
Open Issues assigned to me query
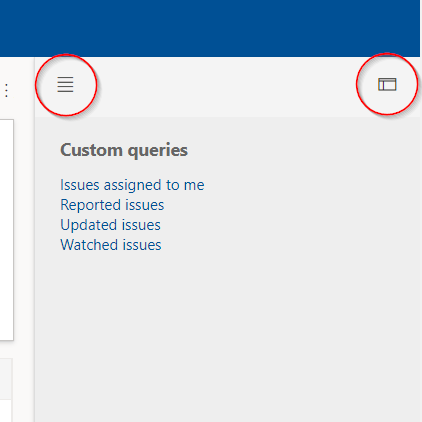tap(132, 185)
